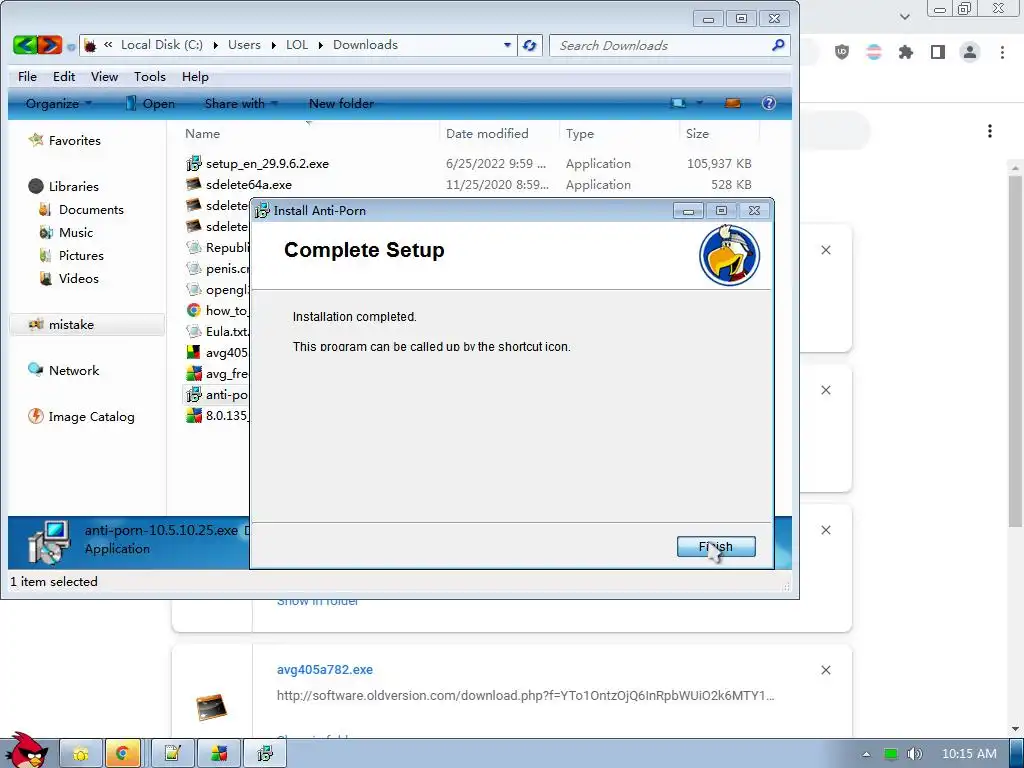Click the Finish button in installer
The width and height of the screenshot is (1024, 768).
716,547
